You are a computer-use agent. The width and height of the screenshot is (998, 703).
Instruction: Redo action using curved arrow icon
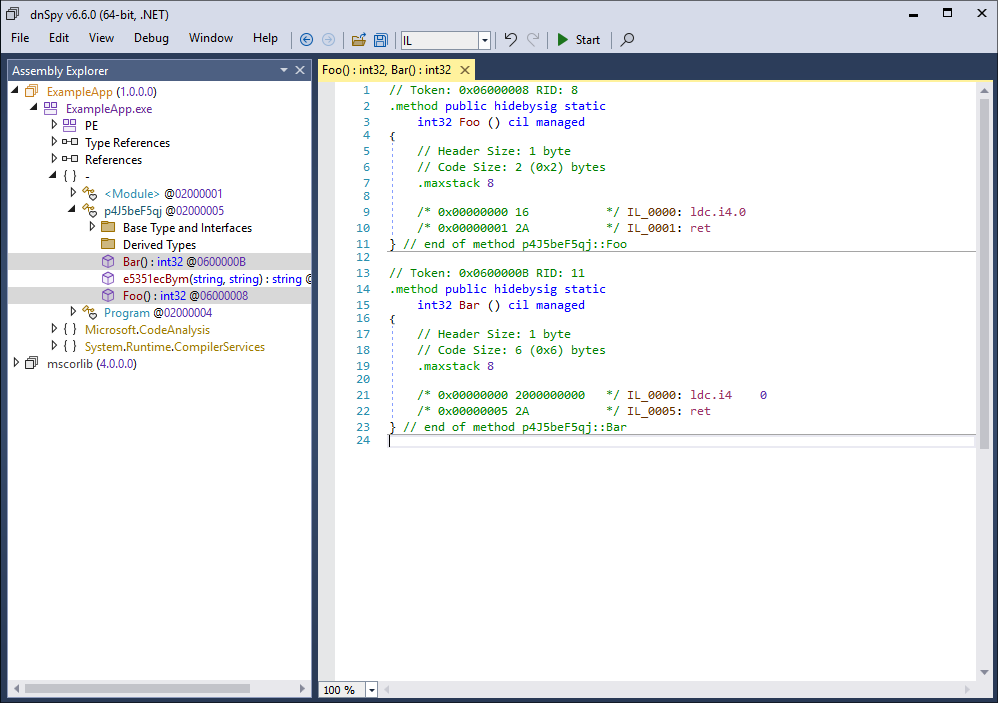533,39
